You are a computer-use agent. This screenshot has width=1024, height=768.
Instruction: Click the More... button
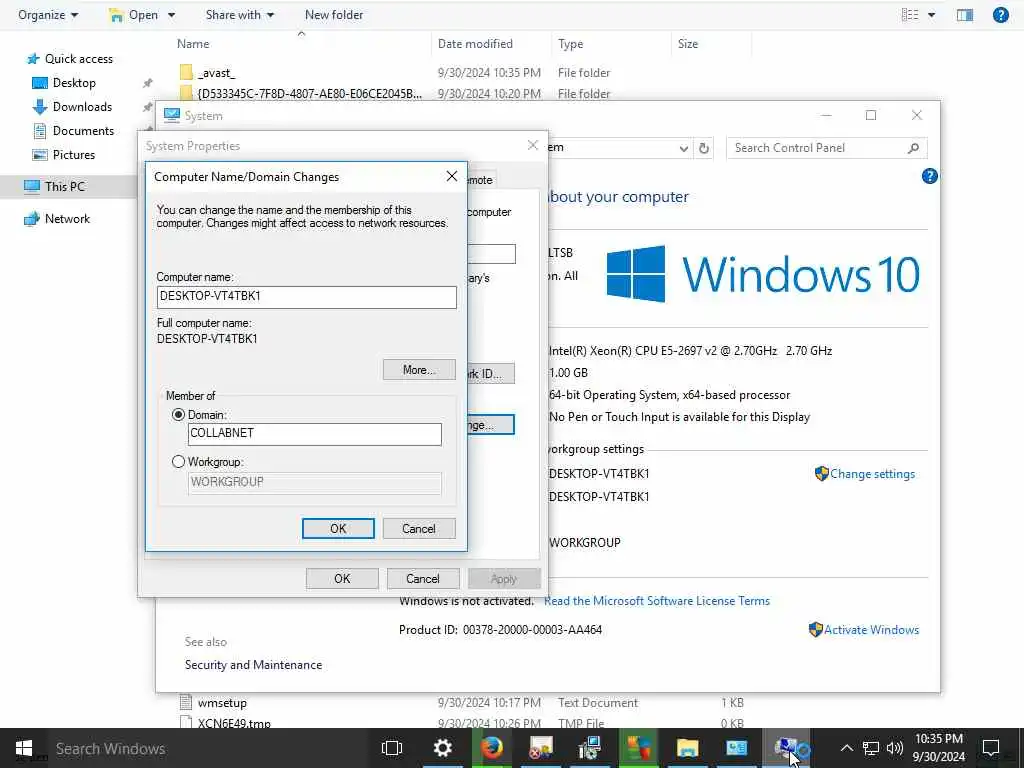point(419,370)
